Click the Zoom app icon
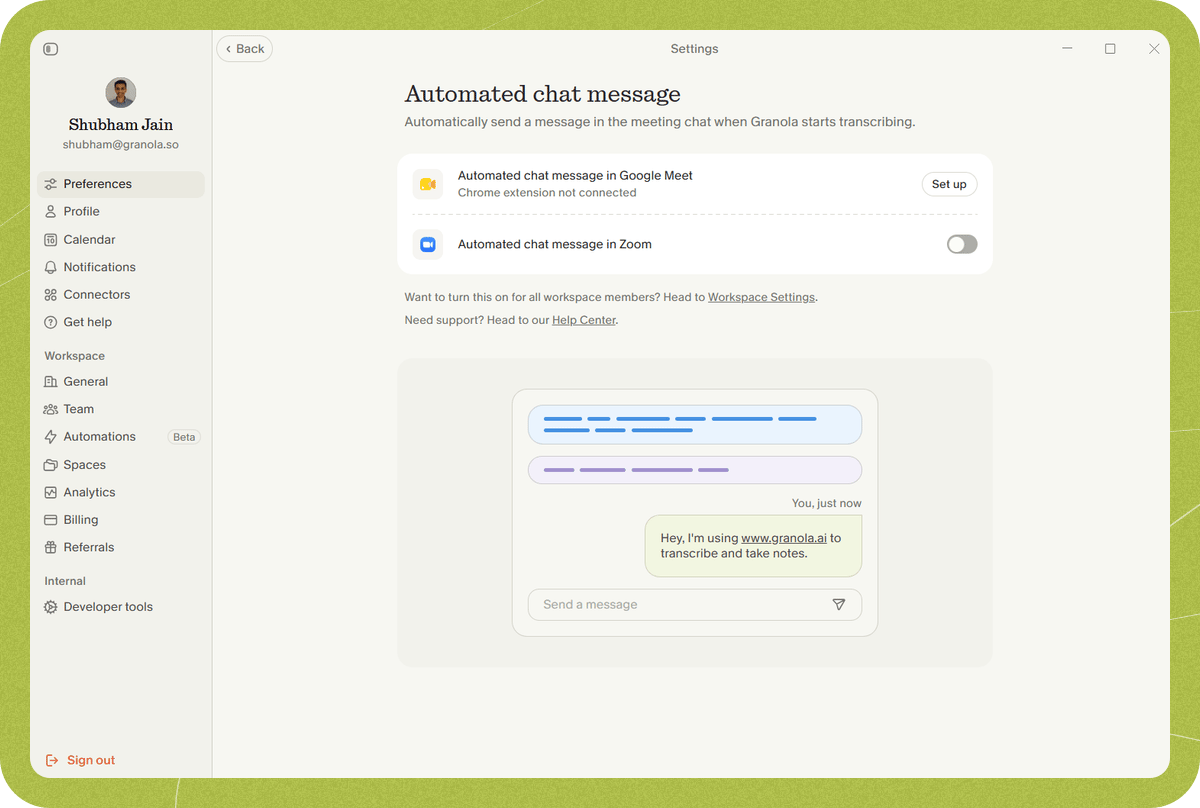1200x808 pixels. [x=428, y=244]
